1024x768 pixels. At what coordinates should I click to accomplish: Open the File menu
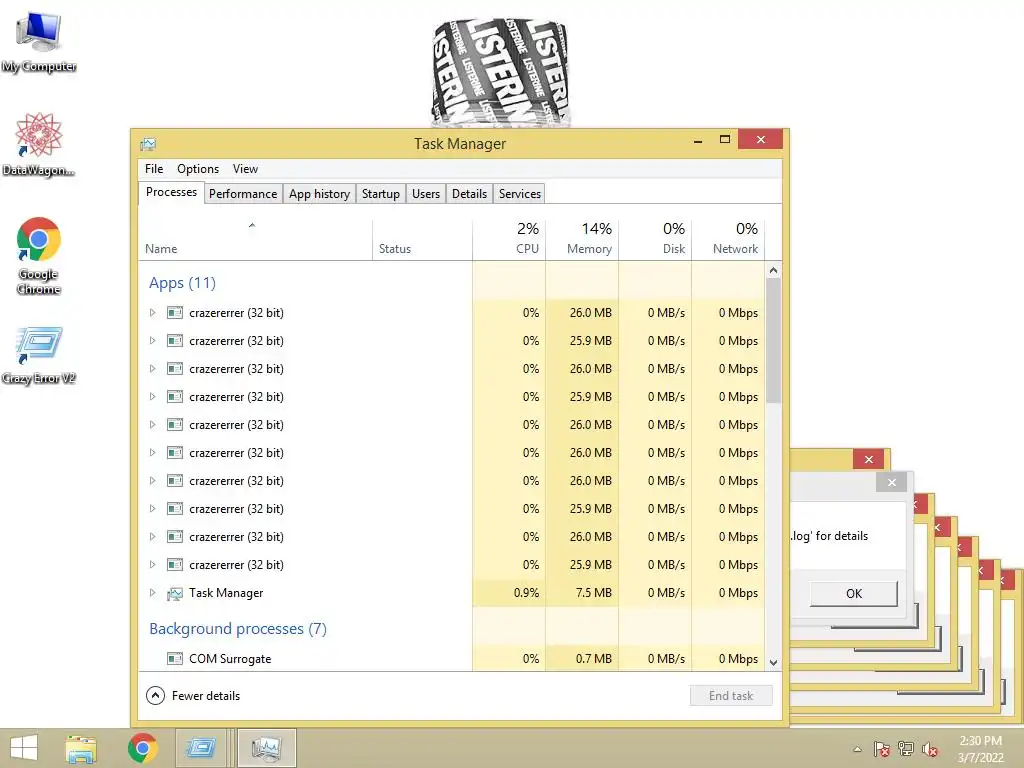pos(154,168)
